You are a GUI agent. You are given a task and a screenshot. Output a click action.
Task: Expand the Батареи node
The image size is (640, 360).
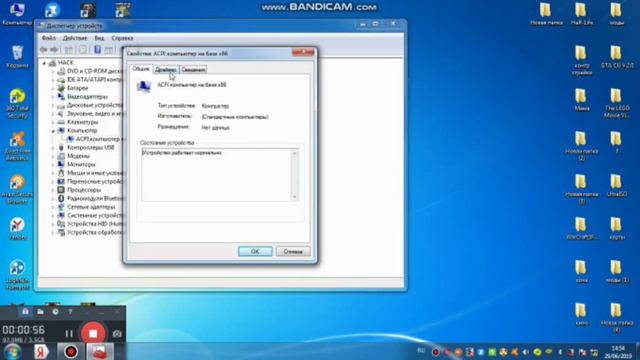point(53,88)
